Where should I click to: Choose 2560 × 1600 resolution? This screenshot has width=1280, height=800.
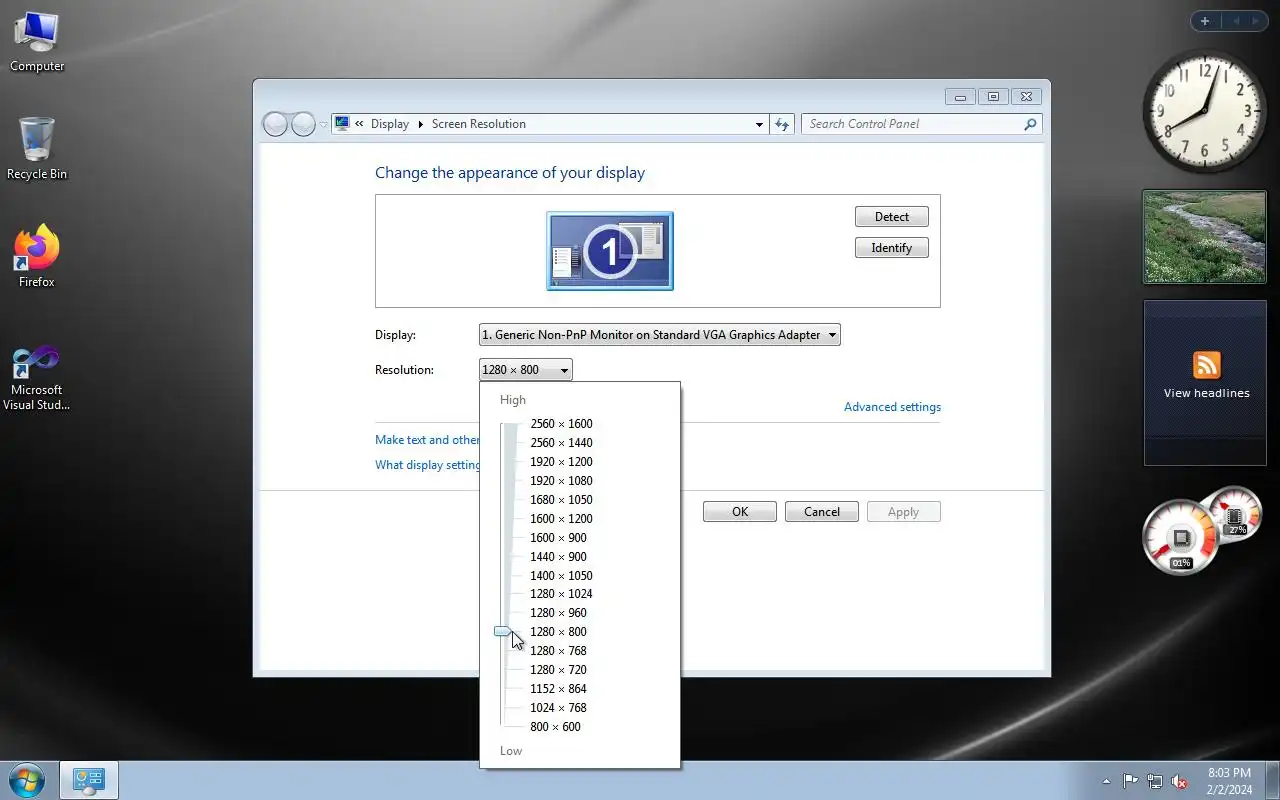tap(561, 424)
